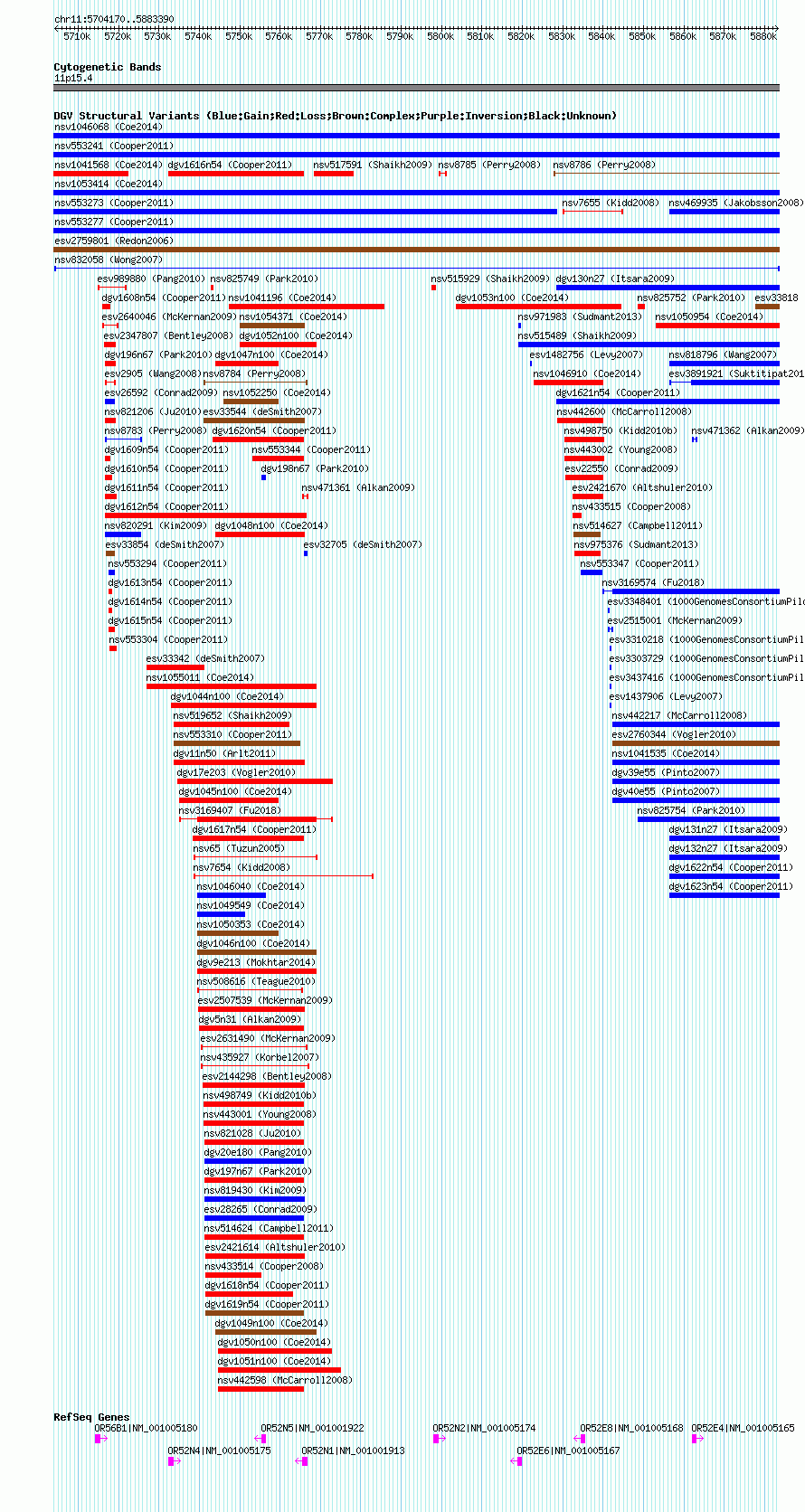Open complex variant esv2759801 (Redon2006)

point(113,241)
